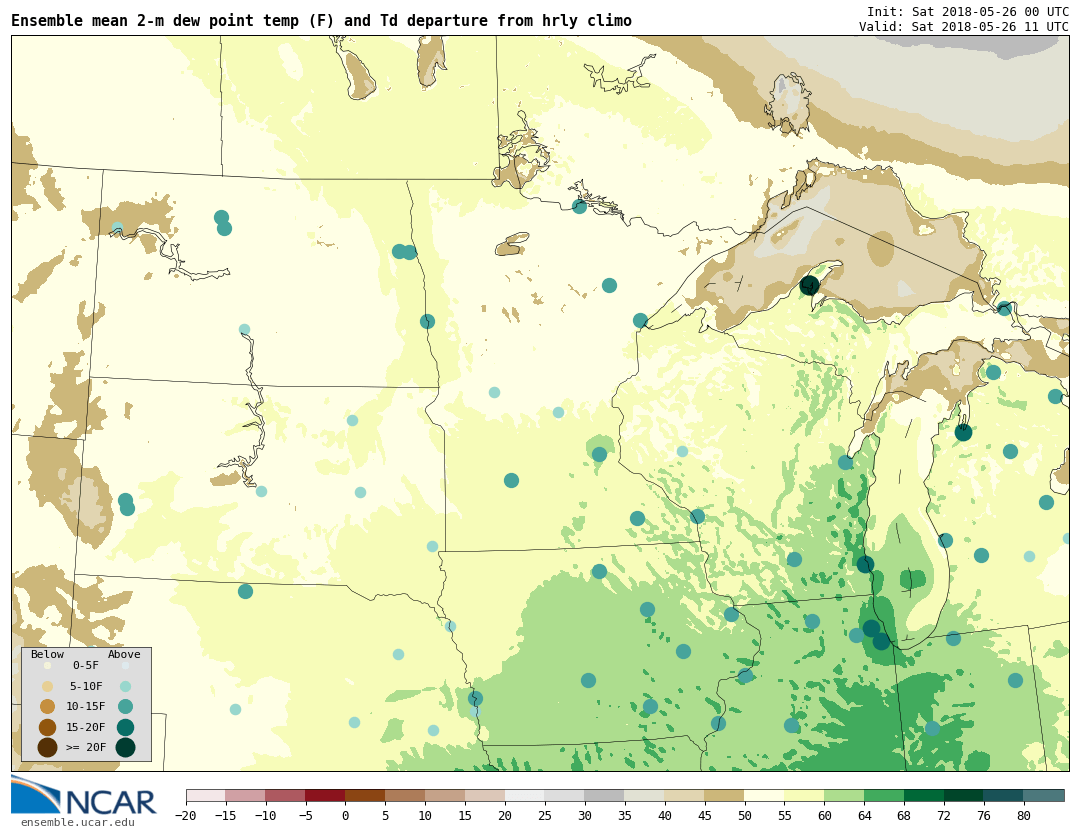1080x834 pixels.
Task: Select the color bar segment between 35 and 40
Action: tap(645, 796)
